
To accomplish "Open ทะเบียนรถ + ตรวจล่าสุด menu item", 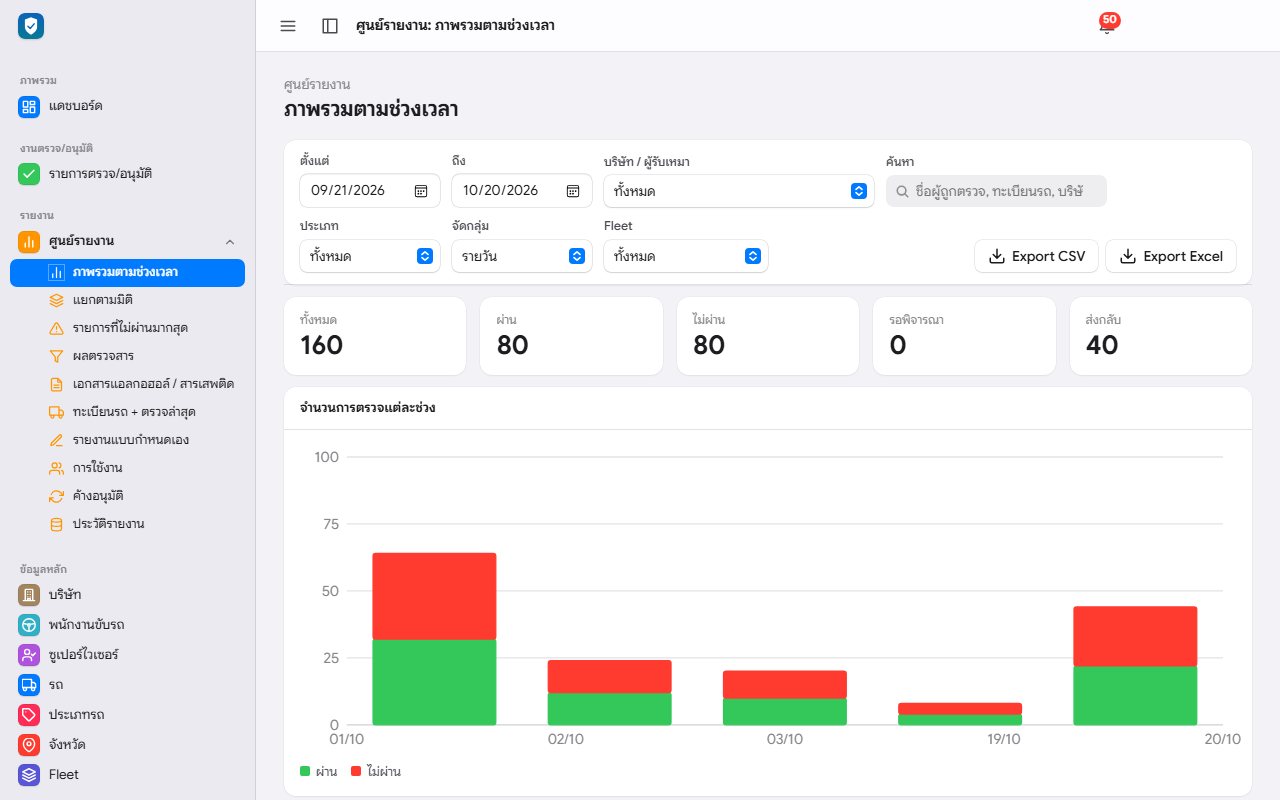I will [x=127, y=412].
